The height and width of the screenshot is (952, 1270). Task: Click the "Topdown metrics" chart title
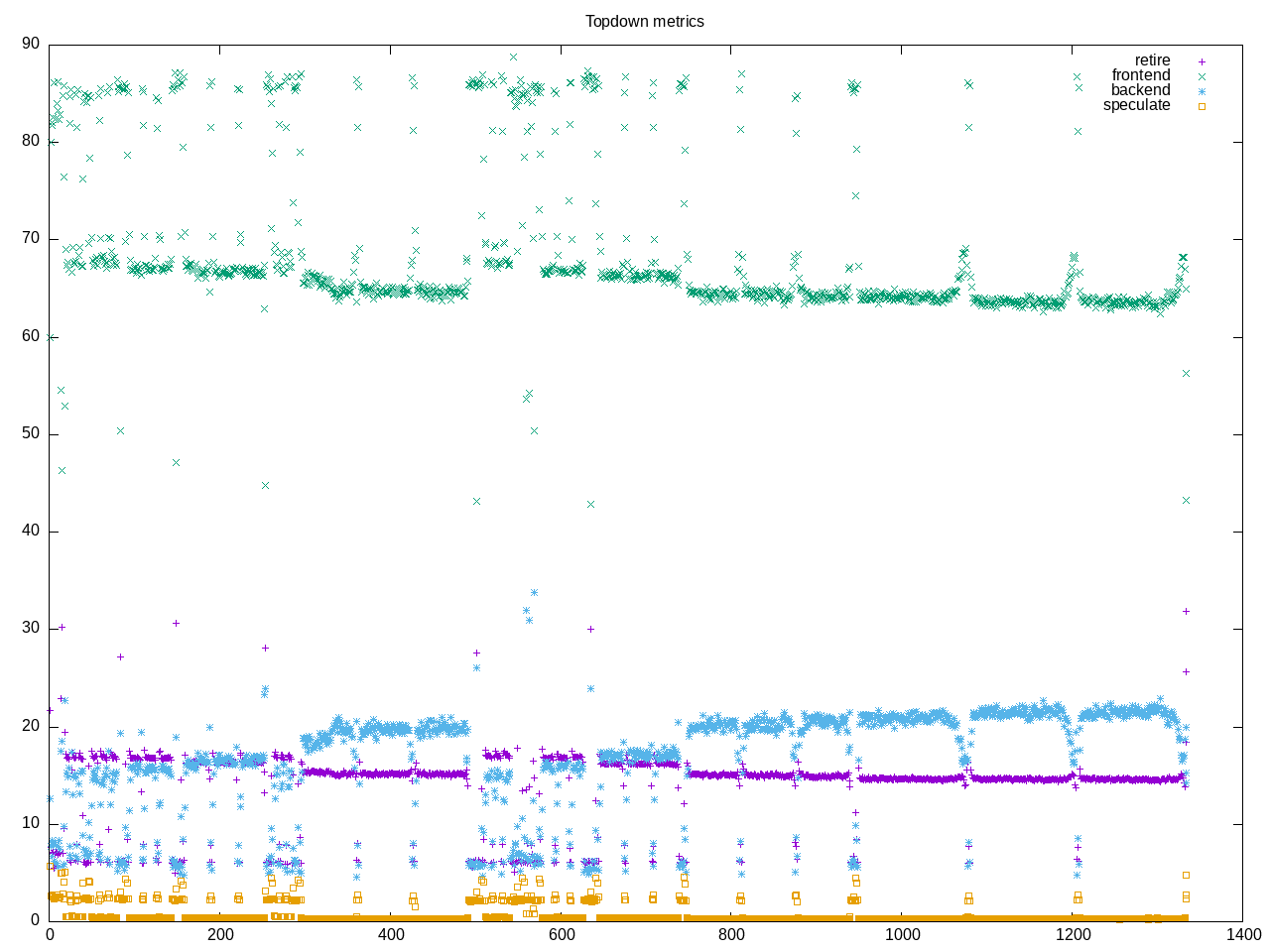(644, 22)
